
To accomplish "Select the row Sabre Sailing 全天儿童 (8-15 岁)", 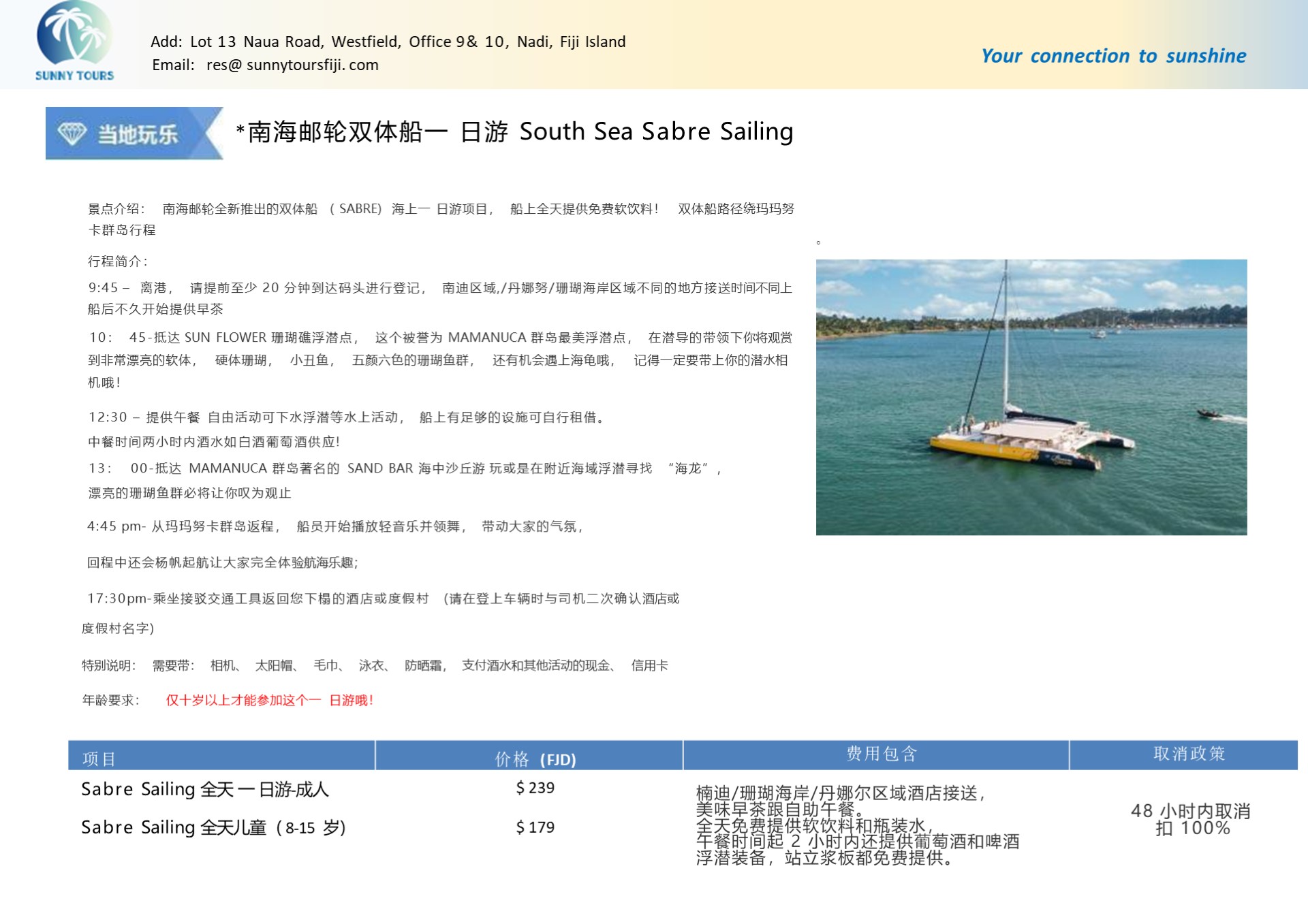I will [x=213, y=827].
